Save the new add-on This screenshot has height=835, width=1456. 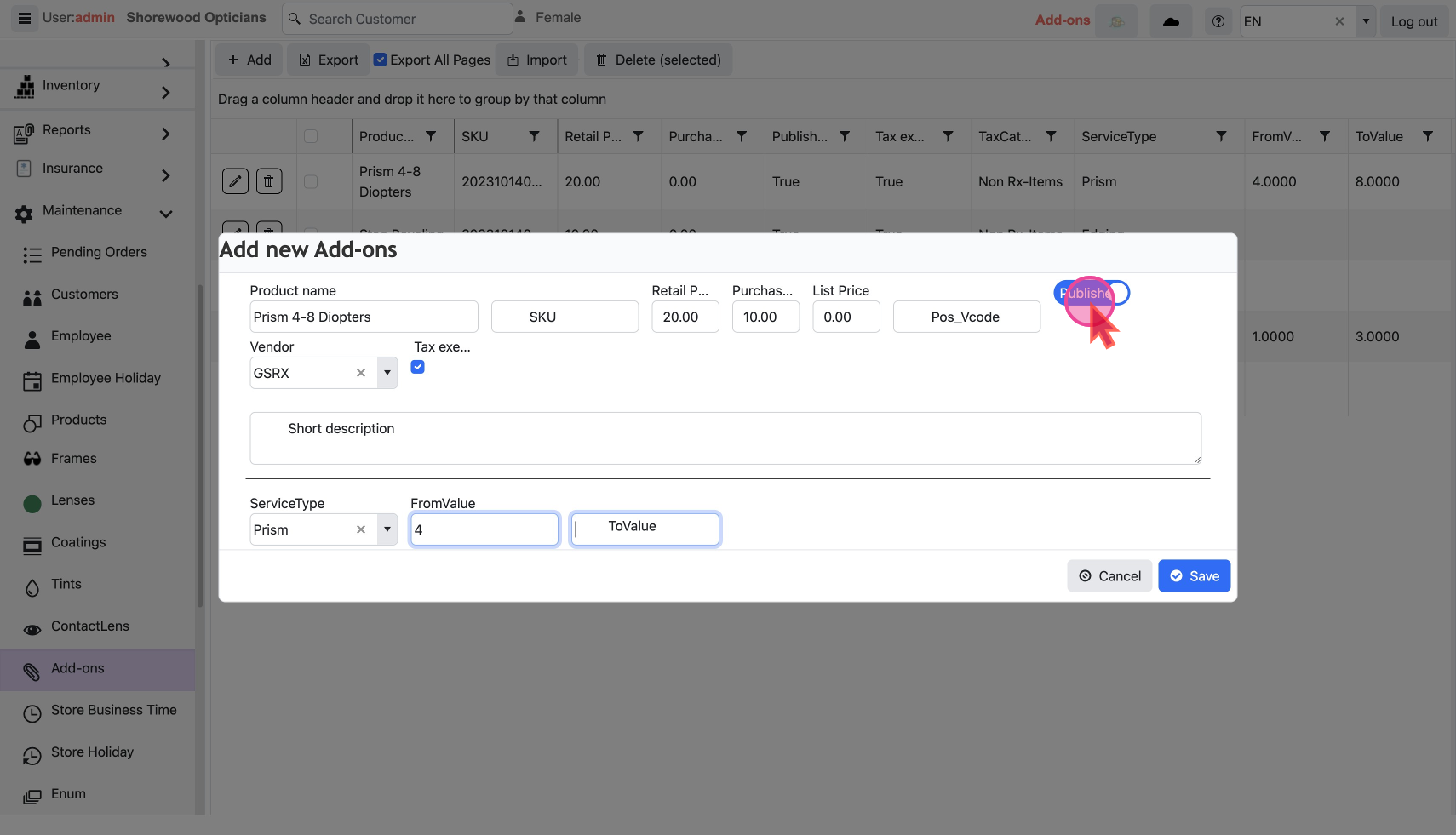tap(1194, 576)
